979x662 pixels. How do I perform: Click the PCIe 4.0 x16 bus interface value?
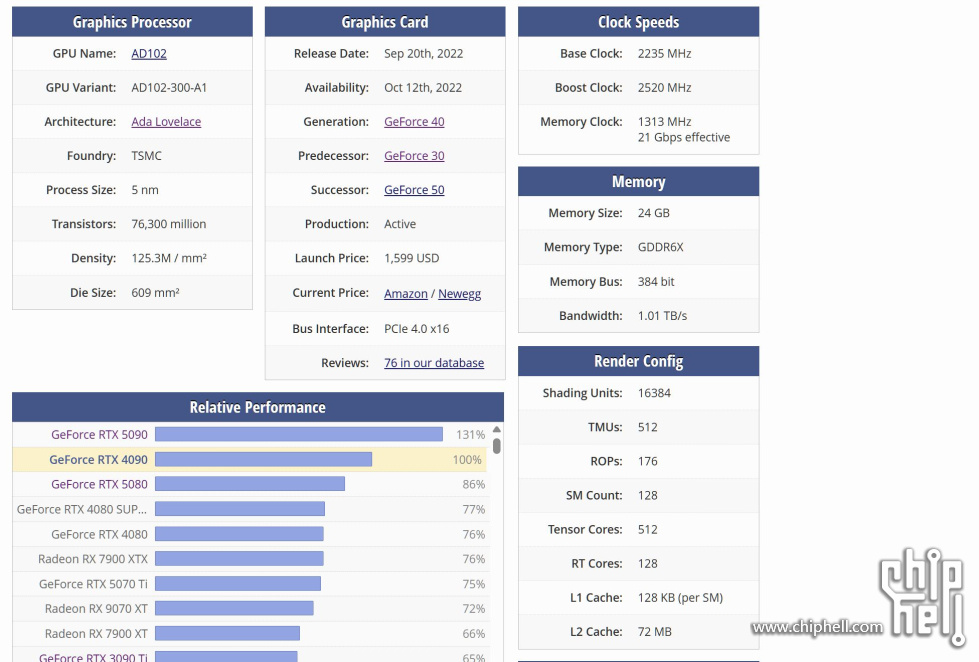pos(416,329)
